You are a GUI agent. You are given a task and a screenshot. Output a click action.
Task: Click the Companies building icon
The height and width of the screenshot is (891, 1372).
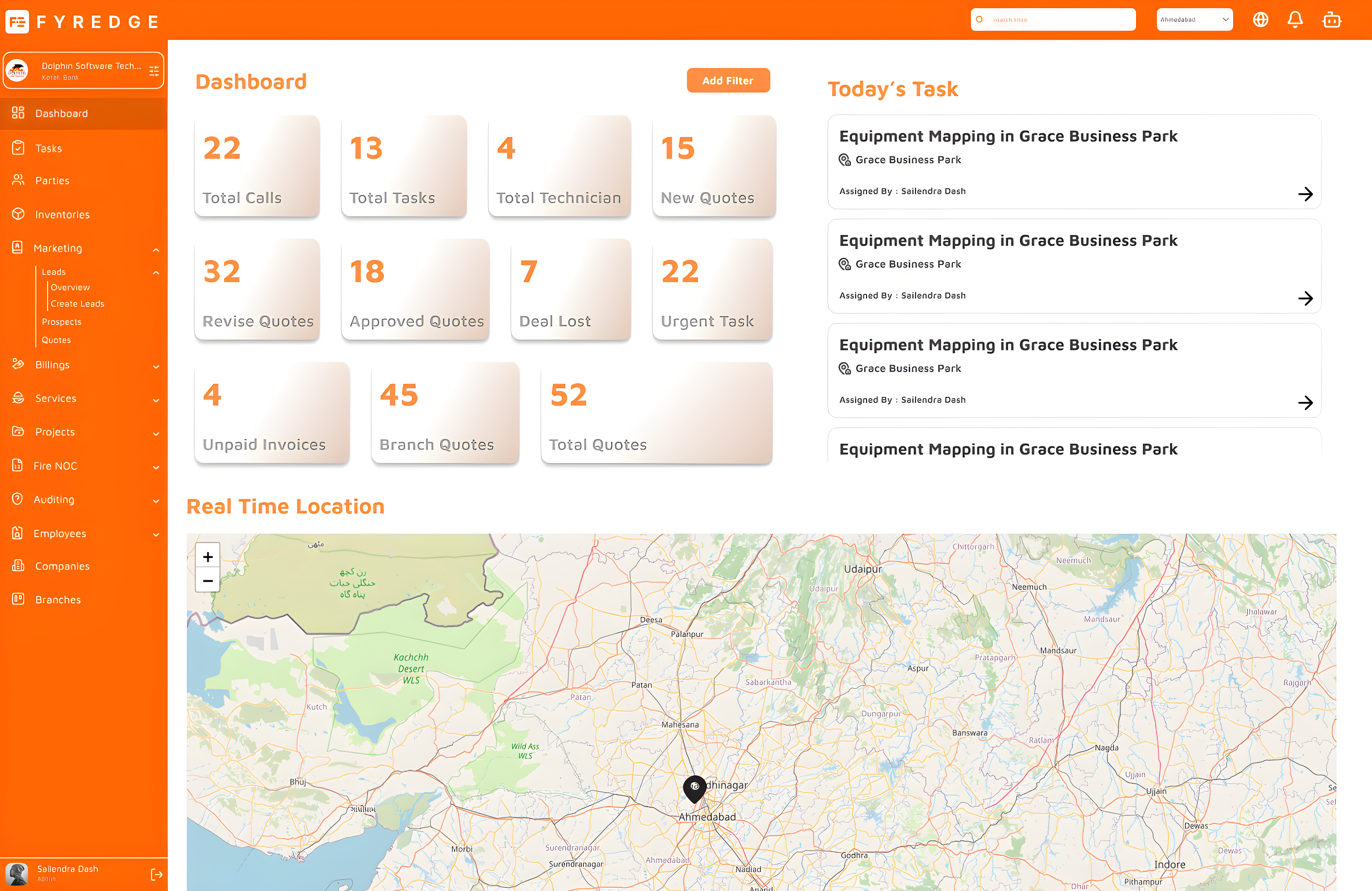pos(19,565)
